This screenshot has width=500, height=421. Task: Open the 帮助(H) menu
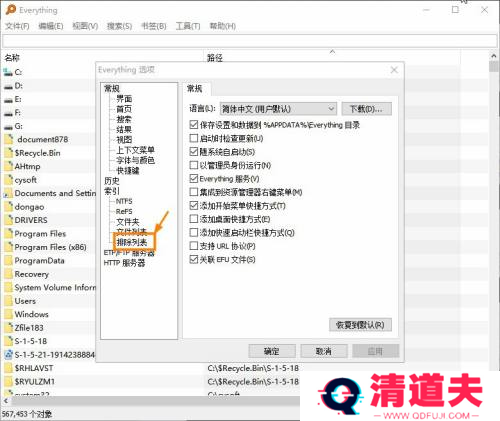222,26
